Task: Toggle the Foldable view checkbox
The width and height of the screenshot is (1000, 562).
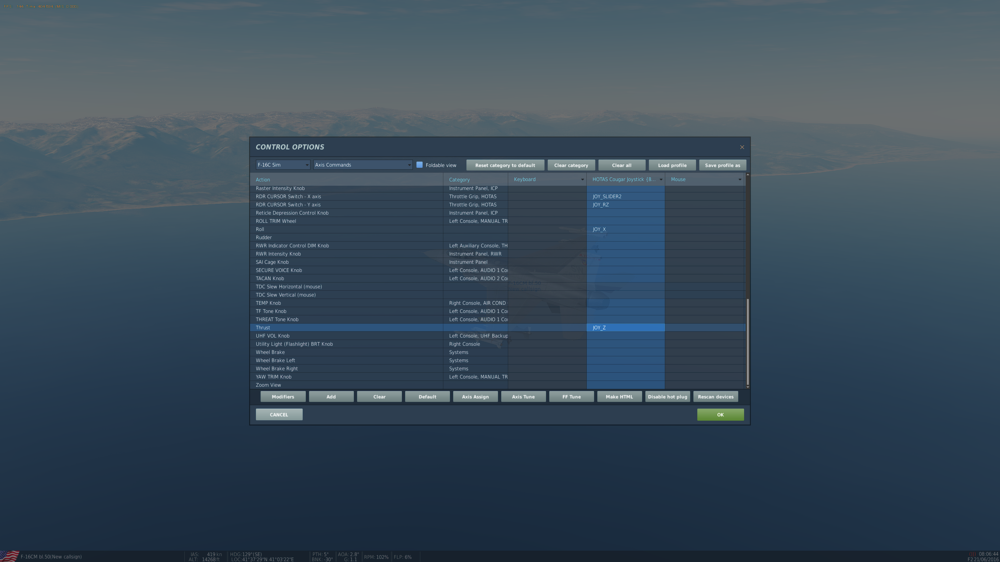Action: [420, 165]
